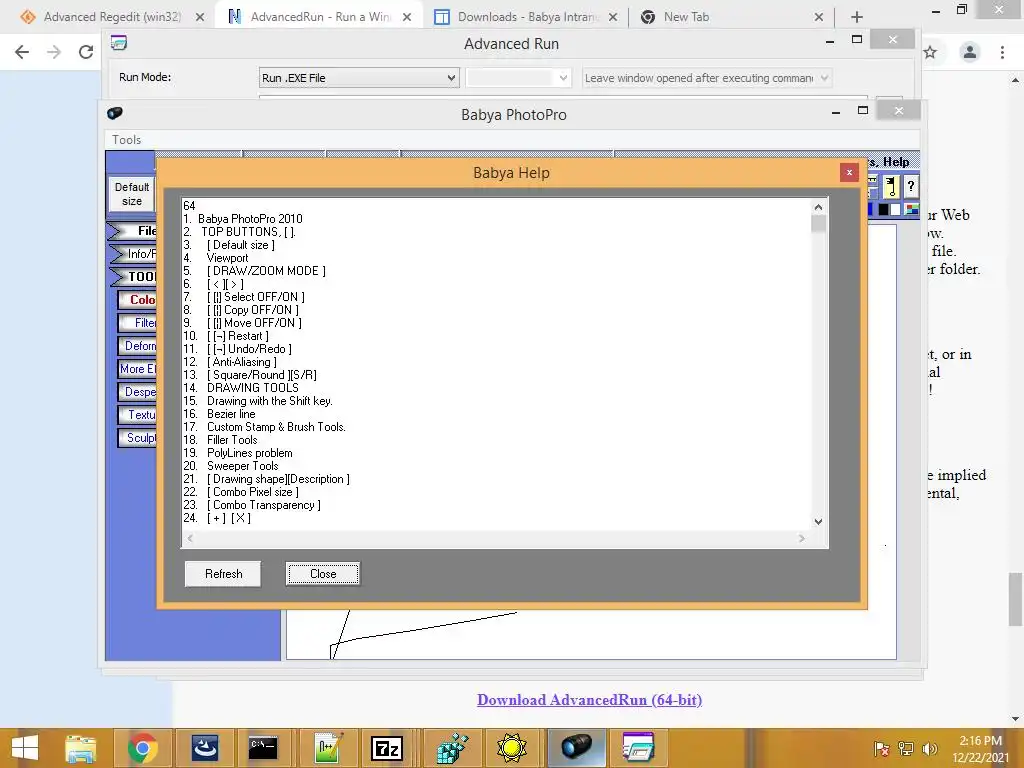
Task: Bookmark this page with the star icon
Action: pyautogui.click(x=931, y=52)
